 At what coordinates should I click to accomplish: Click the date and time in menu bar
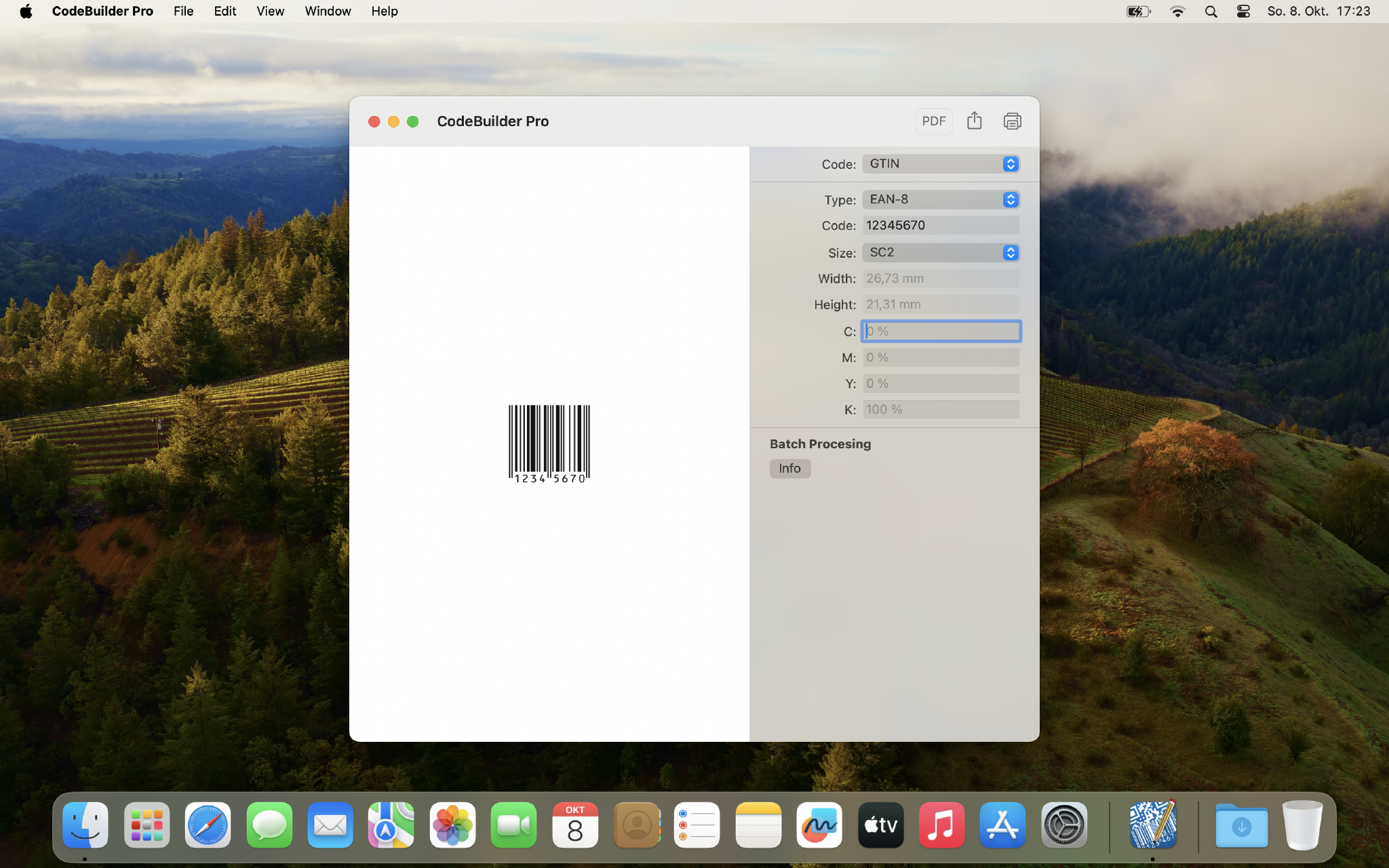(1318, 11)
